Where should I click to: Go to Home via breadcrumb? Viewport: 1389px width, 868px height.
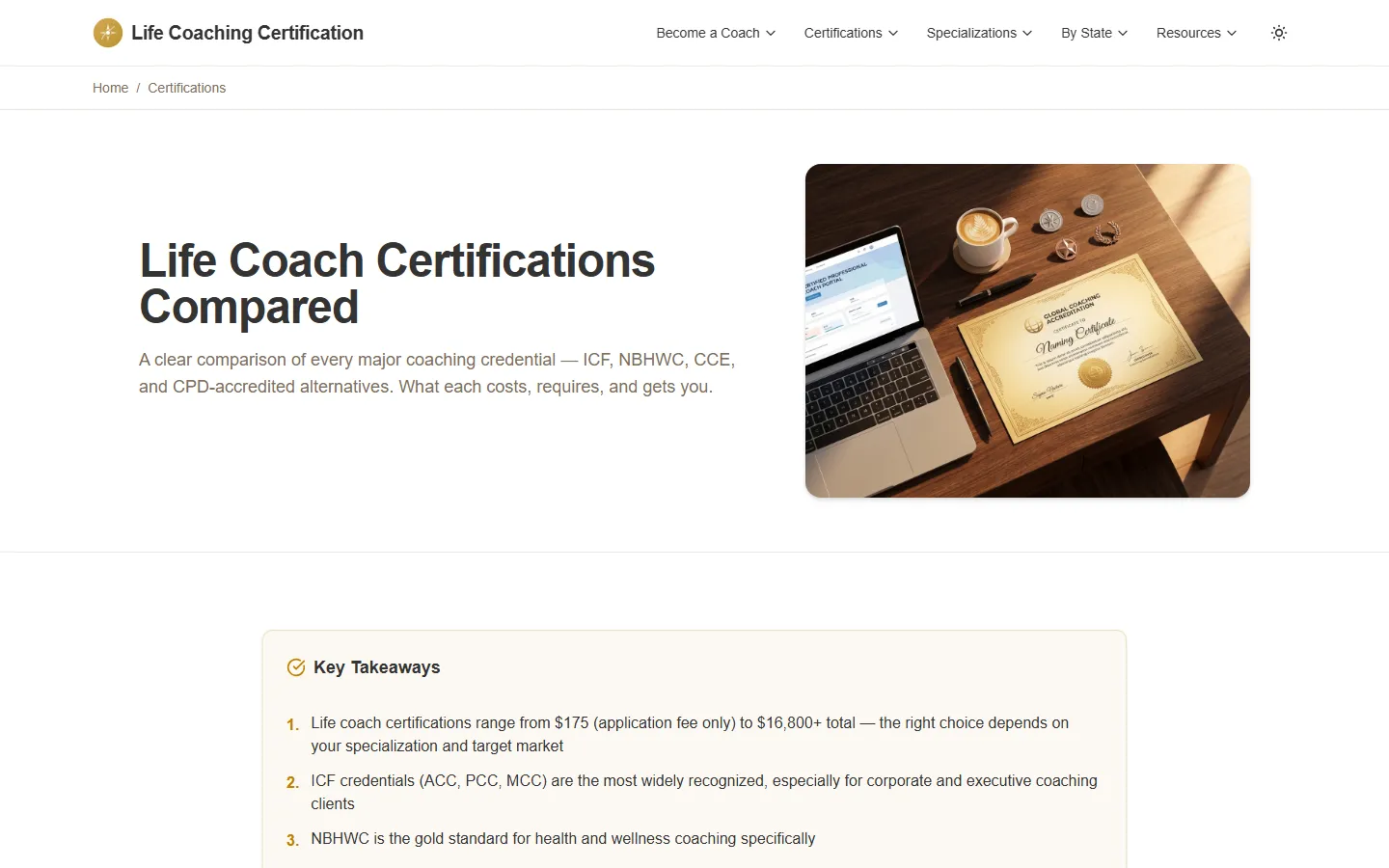(x=110, y=88)
